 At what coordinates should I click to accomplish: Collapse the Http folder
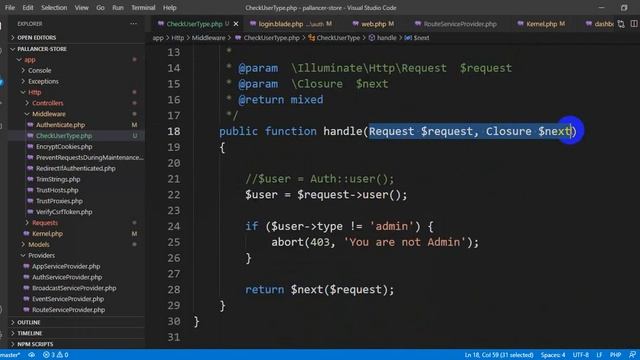point(76,92)
